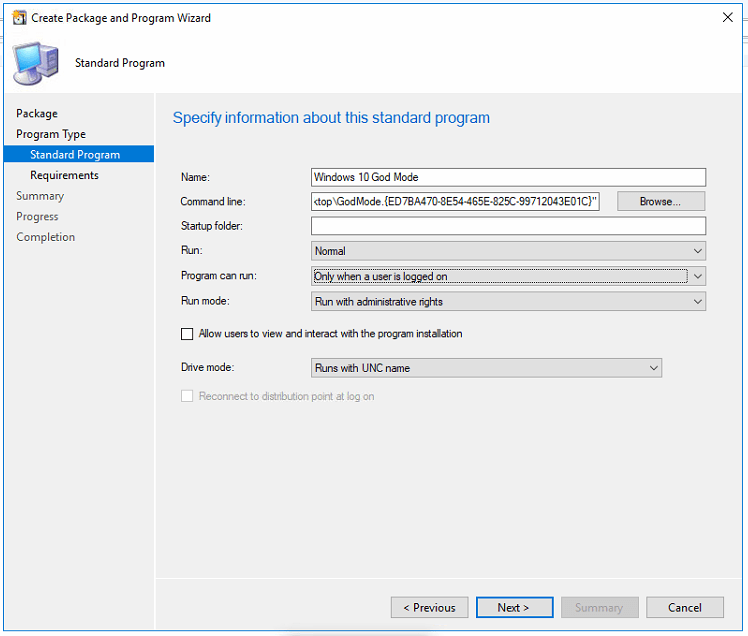Image resolution: width=748 pixels, height=636 pixels.
Task: Open the Program can run dropdown
Action: point(508,276)
